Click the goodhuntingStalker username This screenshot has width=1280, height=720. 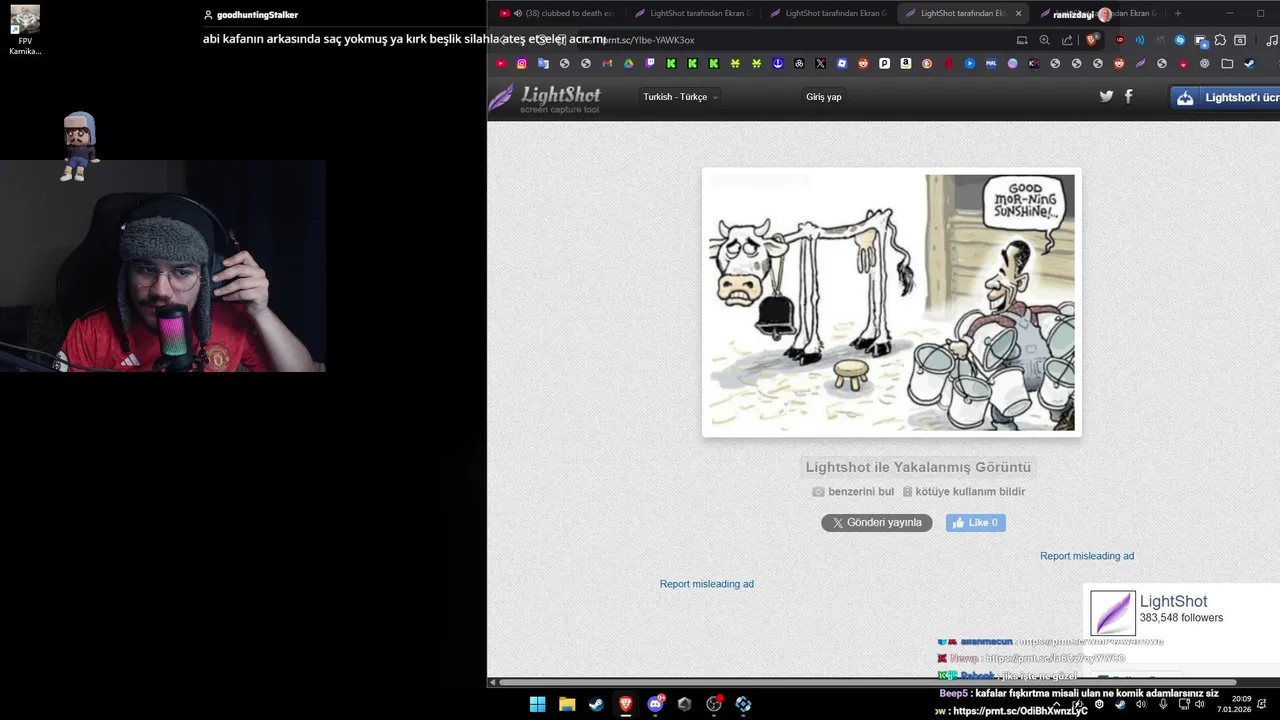[257, 15]
